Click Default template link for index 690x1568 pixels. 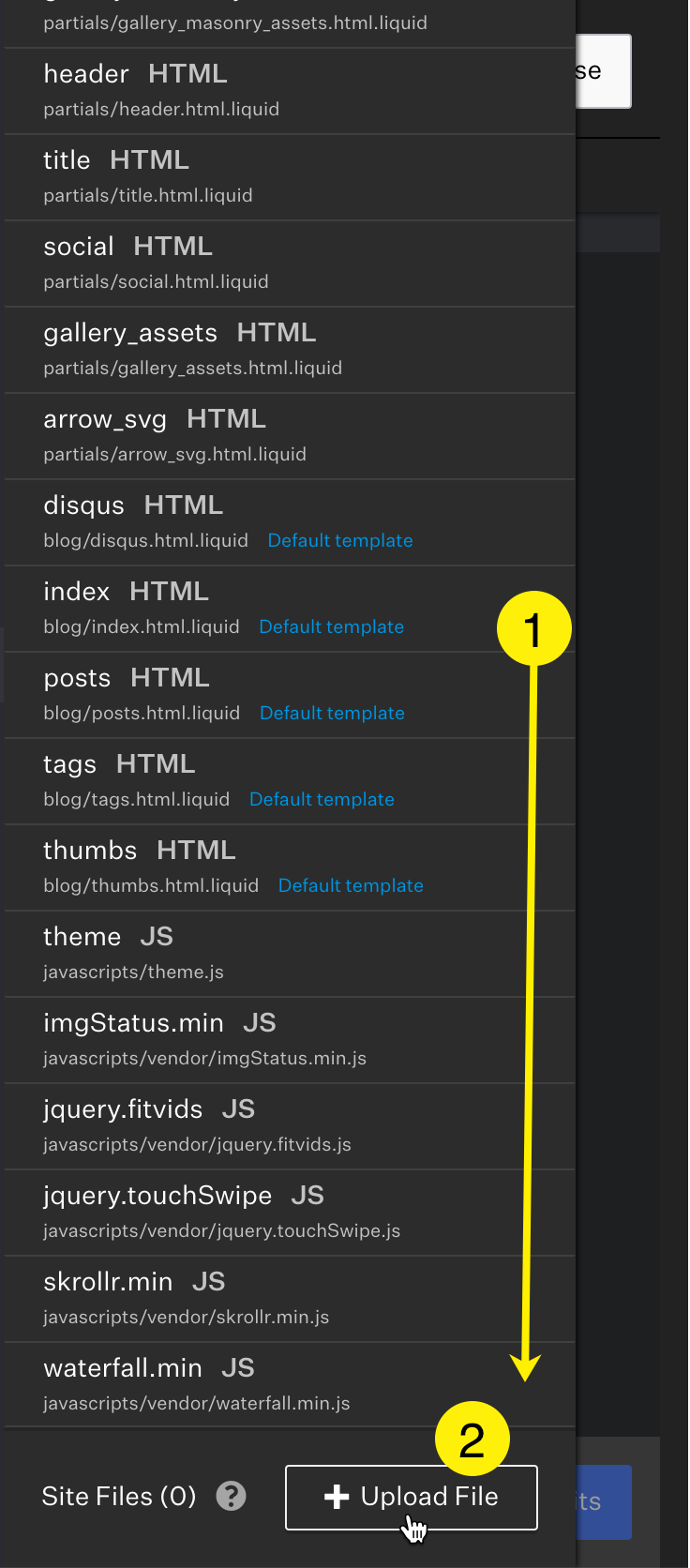tap(331, 626)
